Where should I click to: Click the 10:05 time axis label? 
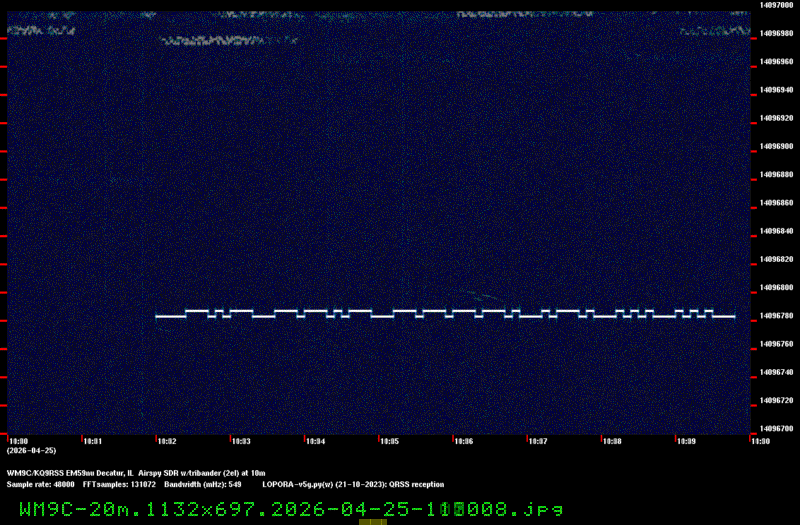(x=390, y=441)
